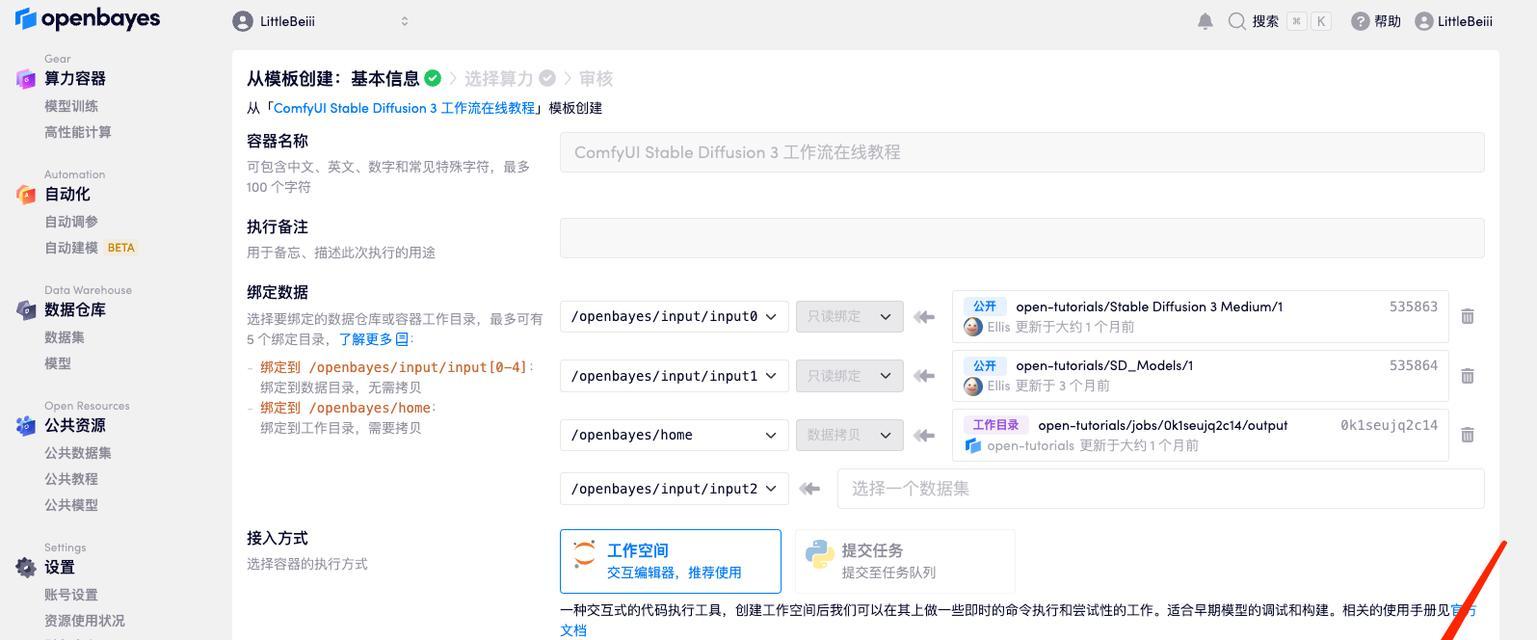Viewport: 1537px width, 640px height.
Task: Click the arrow icon in the input0 row
Action: click(924, 317)
